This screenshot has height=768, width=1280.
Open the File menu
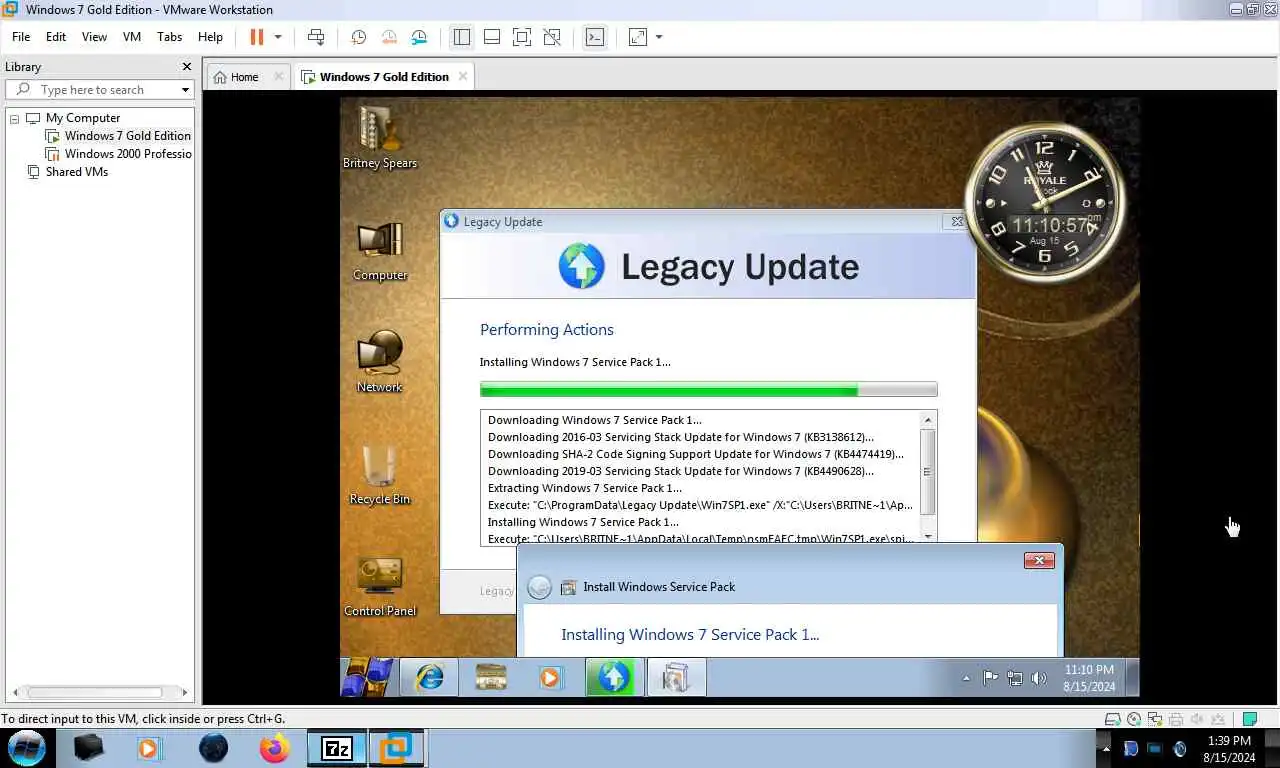[x=21, y=37]
